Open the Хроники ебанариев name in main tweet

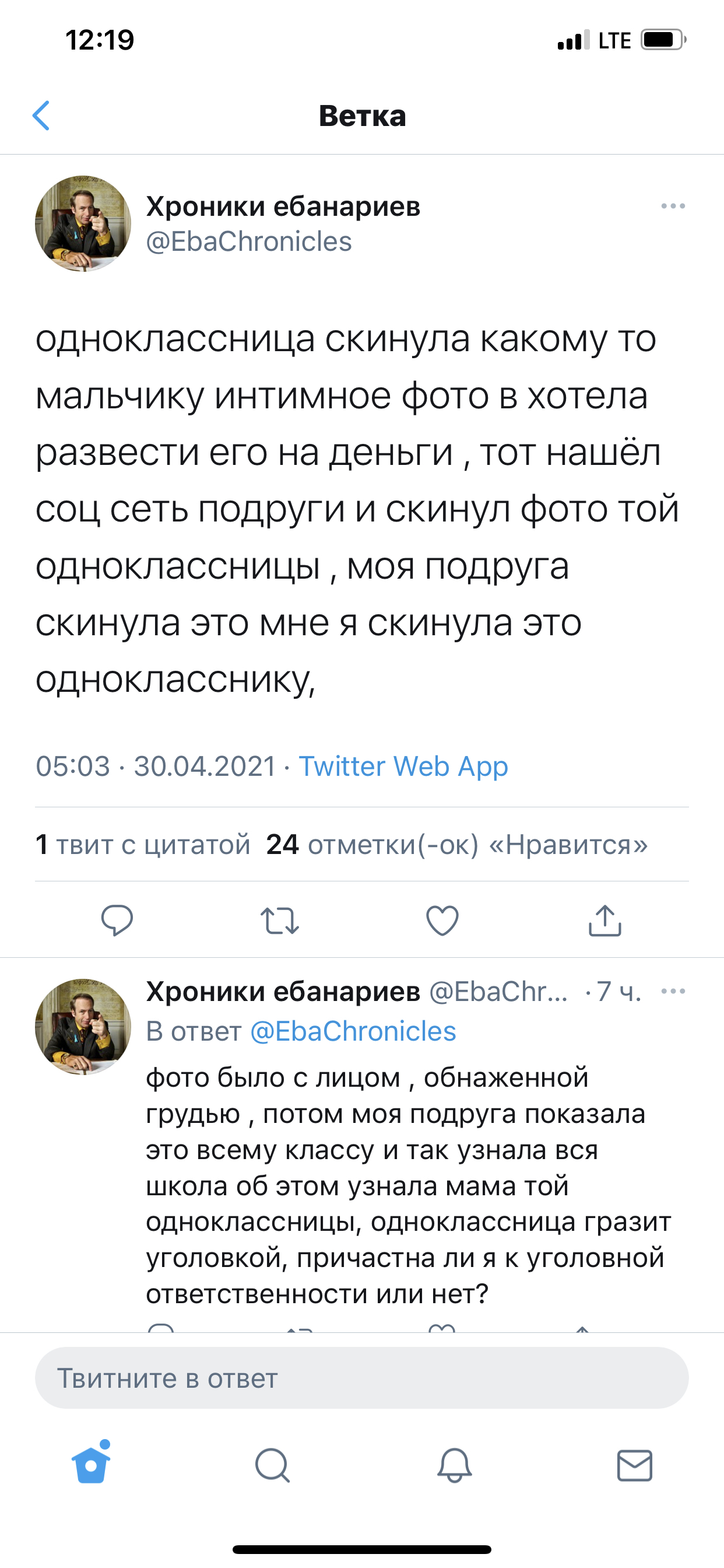(283, 206)
